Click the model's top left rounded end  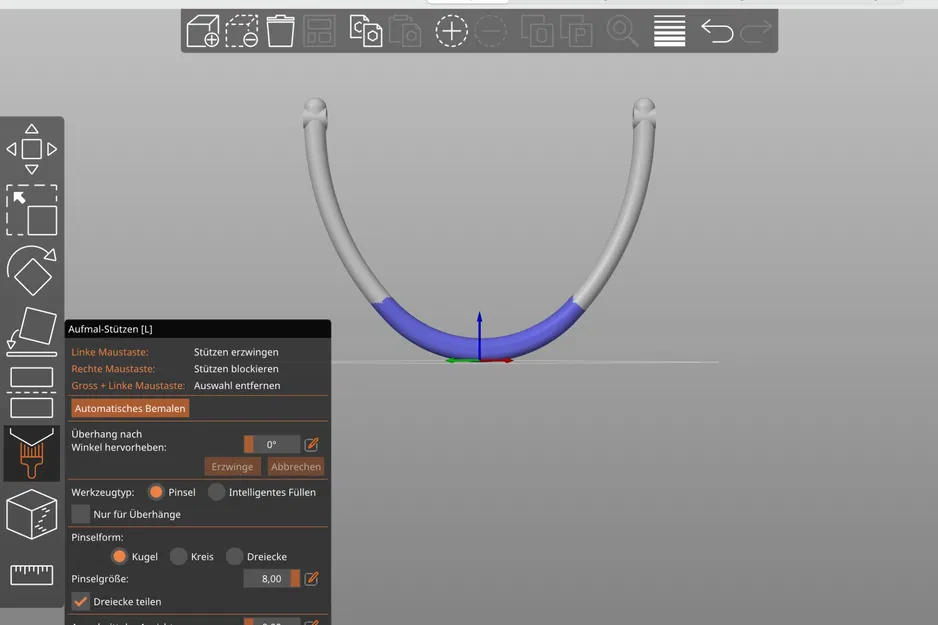click(x=315, y=111)
